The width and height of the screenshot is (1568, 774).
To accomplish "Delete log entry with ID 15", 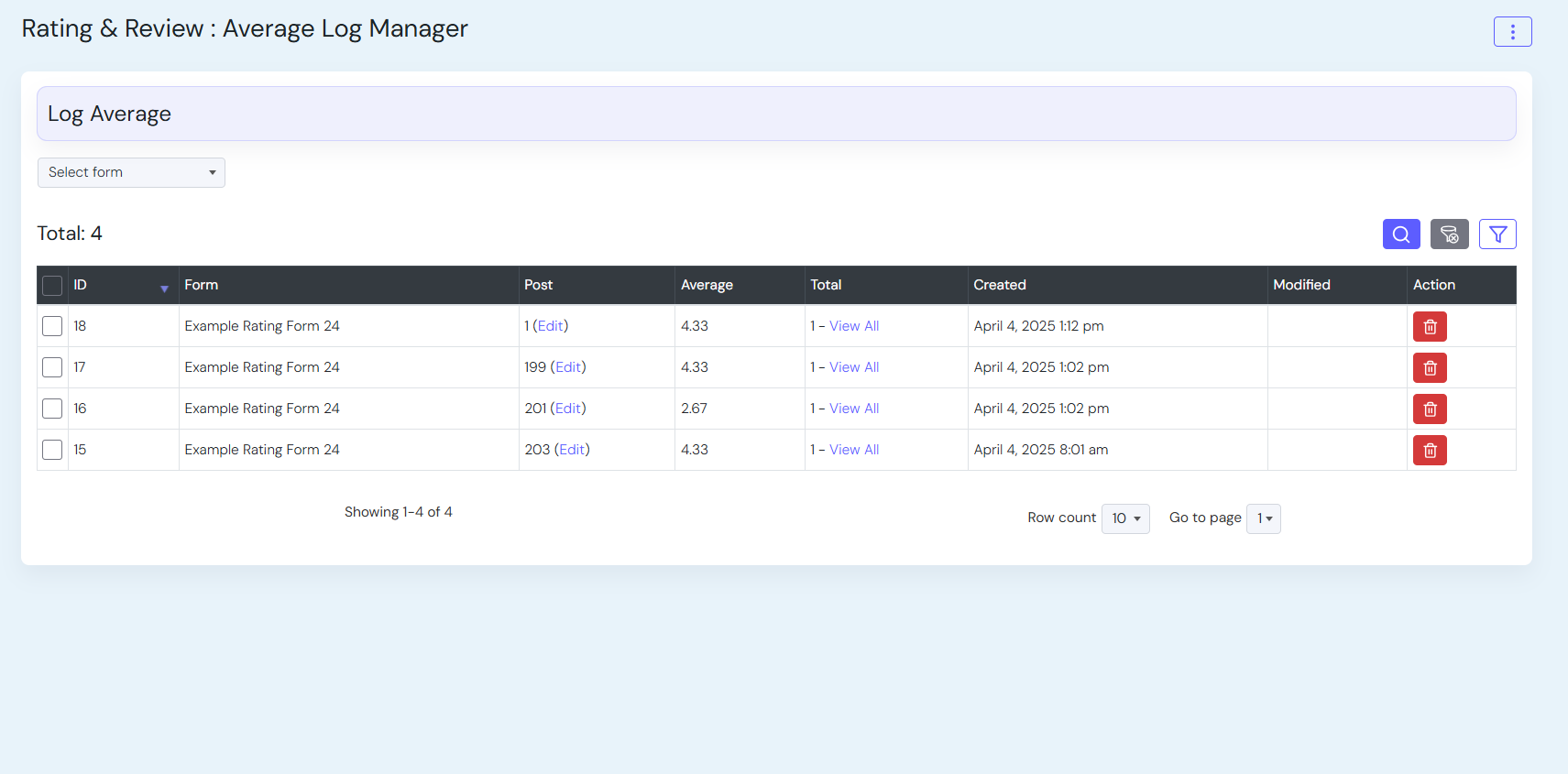I will click(x=1429, y=451).
